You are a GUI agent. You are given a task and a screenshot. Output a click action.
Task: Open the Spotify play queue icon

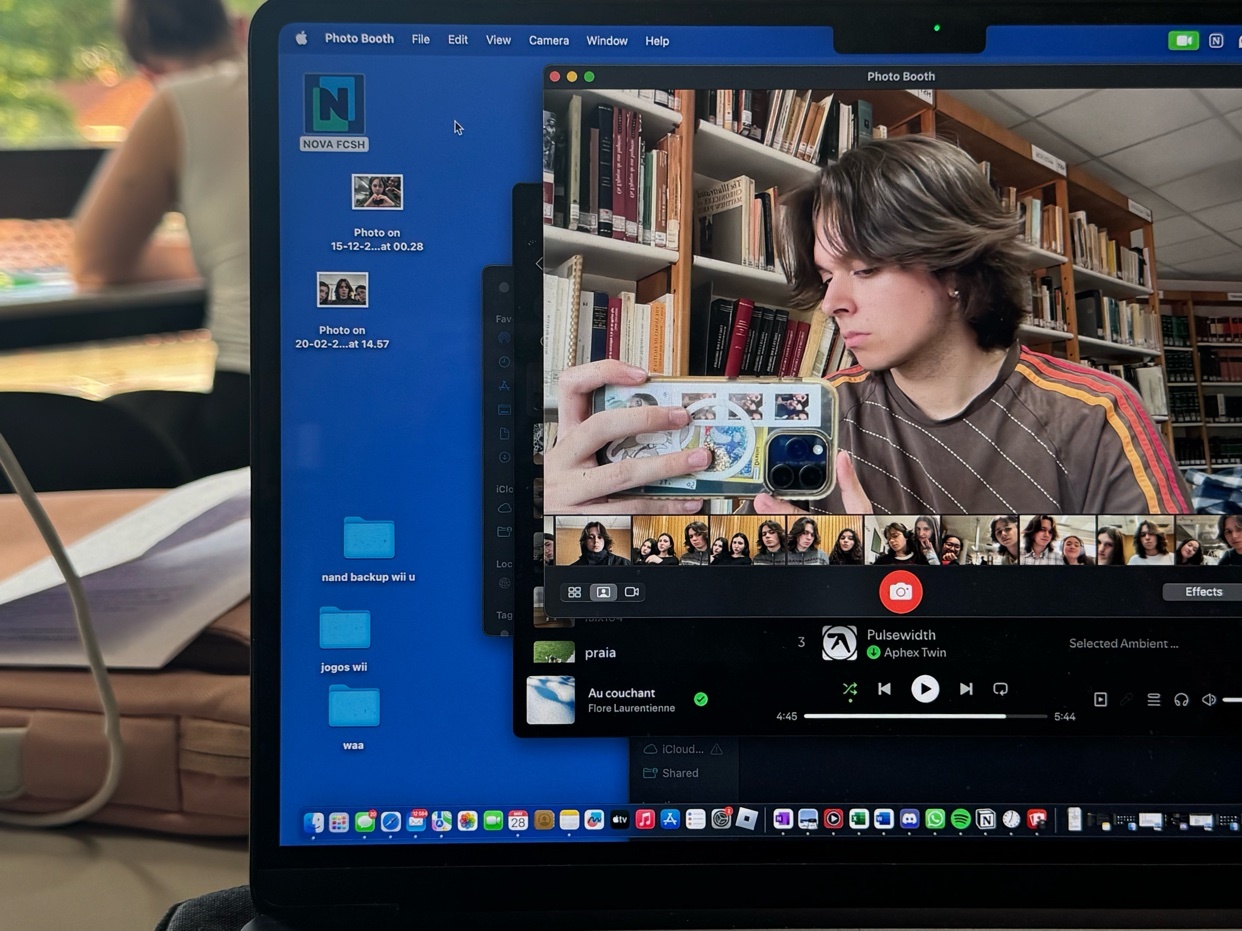point(1153,700)
